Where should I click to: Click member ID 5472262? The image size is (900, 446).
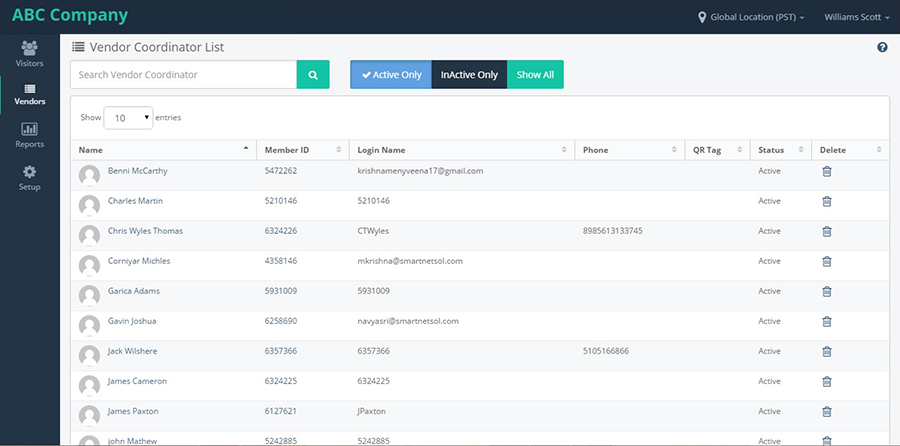click(281, 171)
